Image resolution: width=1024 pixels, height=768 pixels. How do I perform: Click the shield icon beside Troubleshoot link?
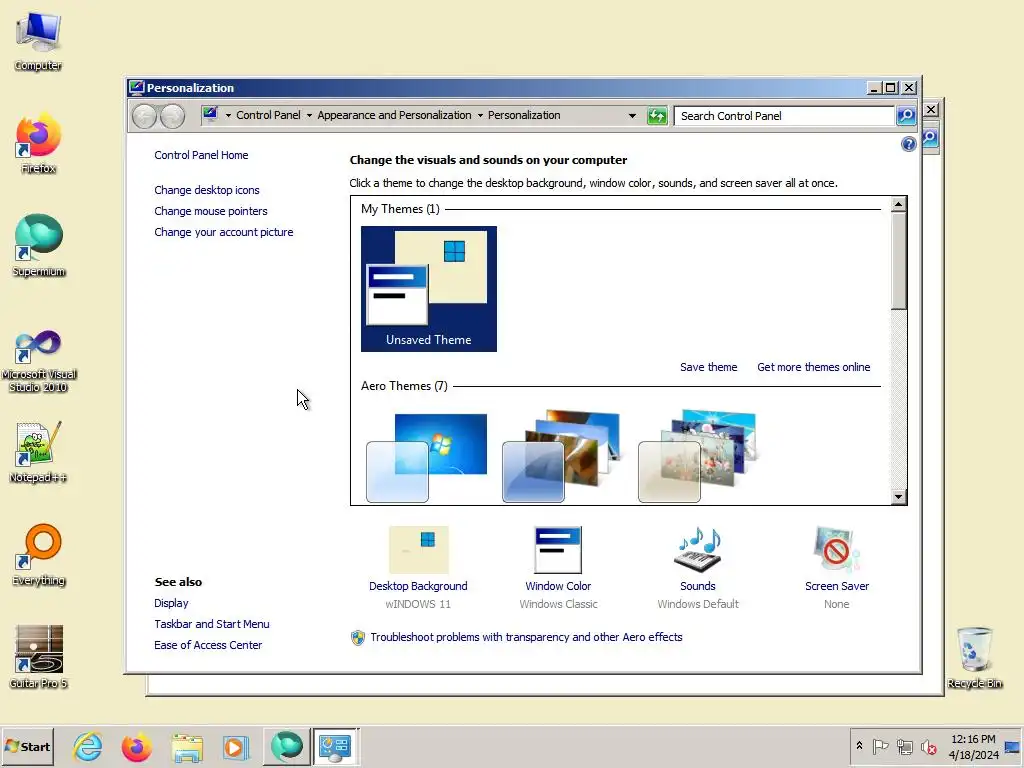tap(358, 637)
